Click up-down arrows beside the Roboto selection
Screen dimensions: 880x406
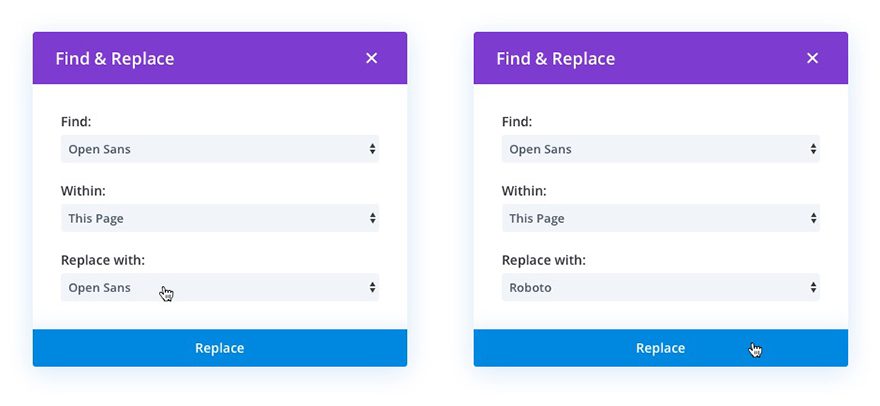[x=813, y=288]
